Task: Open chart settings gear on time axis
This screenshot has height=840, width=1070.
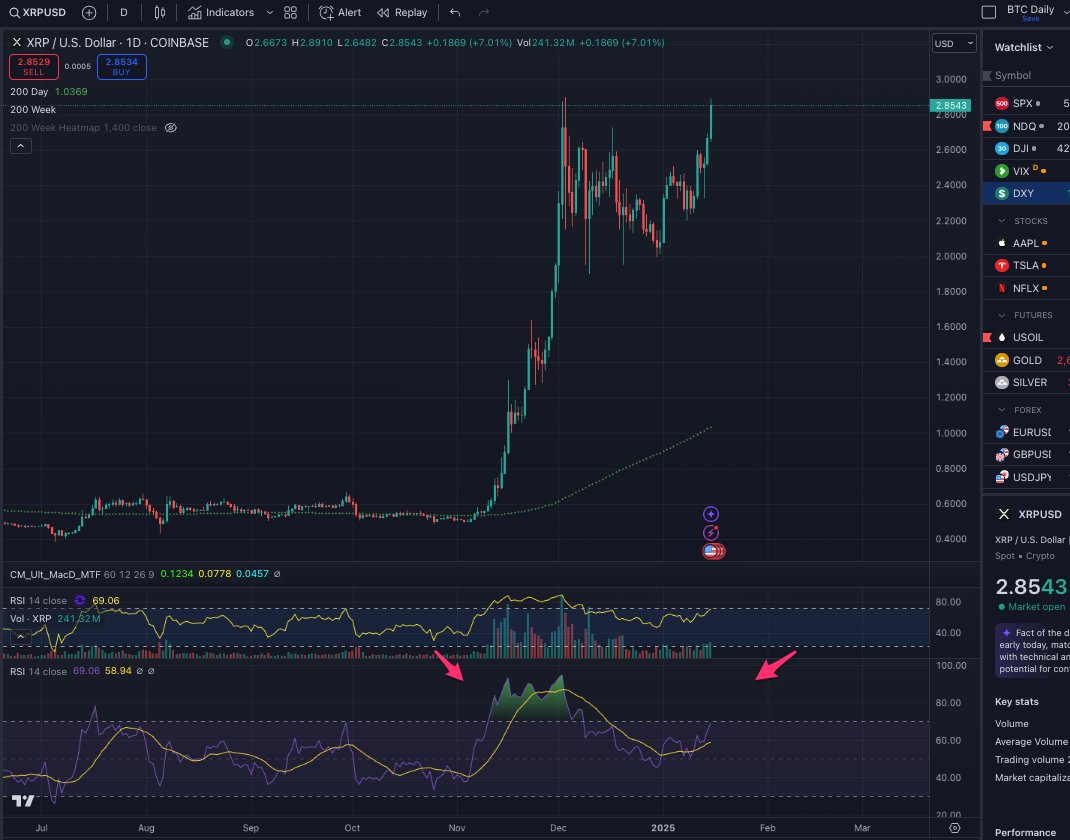Action: 955,828
